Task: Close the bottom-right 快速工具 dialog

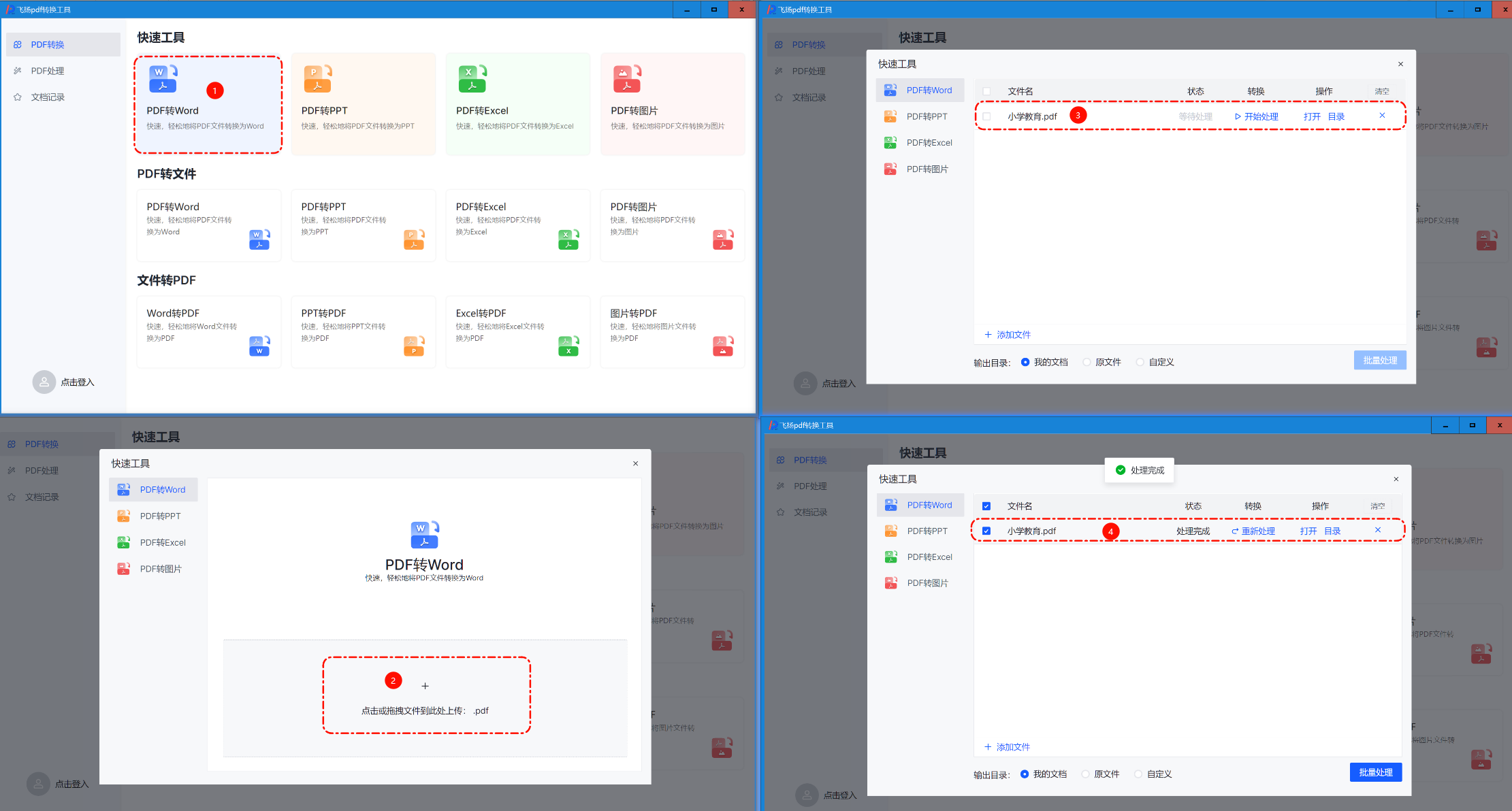Action: [1396, 479]
